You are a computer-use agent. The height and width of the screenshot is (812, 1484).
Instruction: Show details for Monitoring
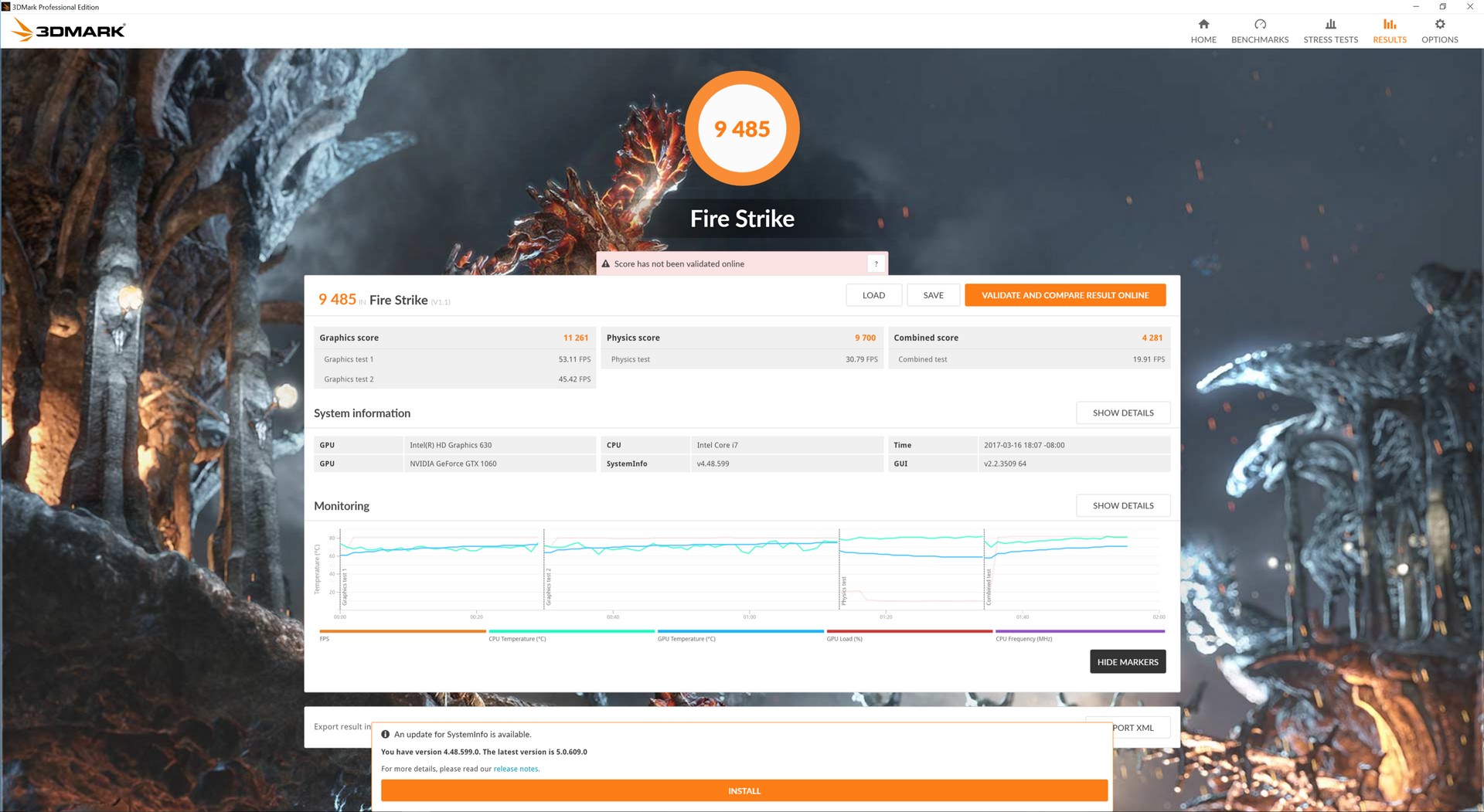pos(1123,506)
